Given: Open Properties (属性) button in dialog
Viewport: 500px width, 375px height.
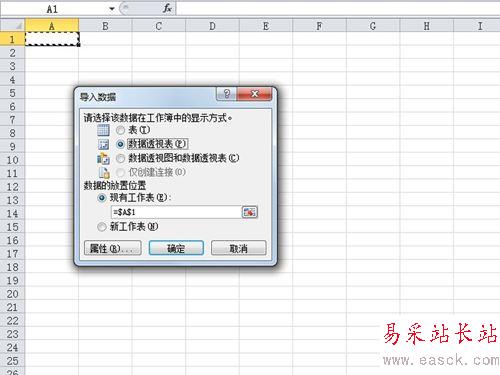Looking at the screenshot, I should point(113,248).
